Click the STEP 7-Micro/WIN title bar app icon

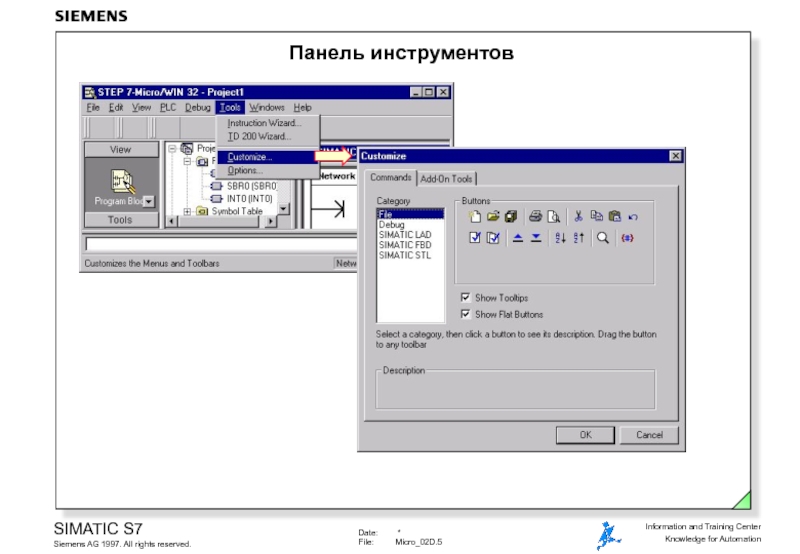coord(90,92)
